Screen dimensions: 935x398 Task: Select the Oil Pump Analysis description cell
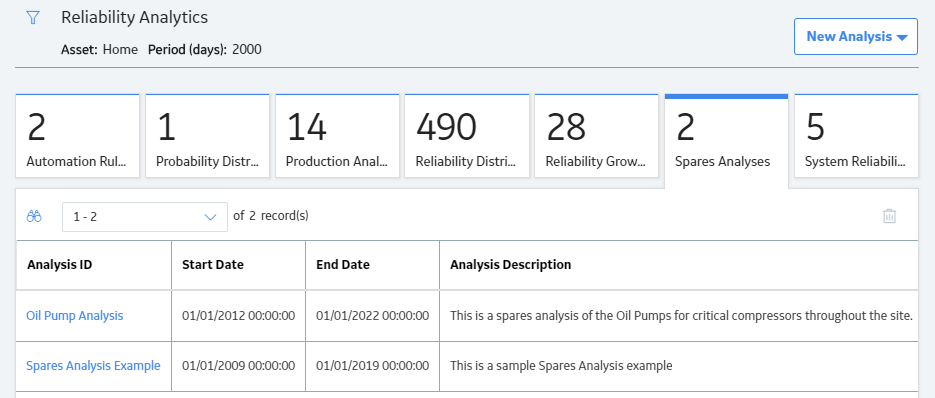pos(679,316)
